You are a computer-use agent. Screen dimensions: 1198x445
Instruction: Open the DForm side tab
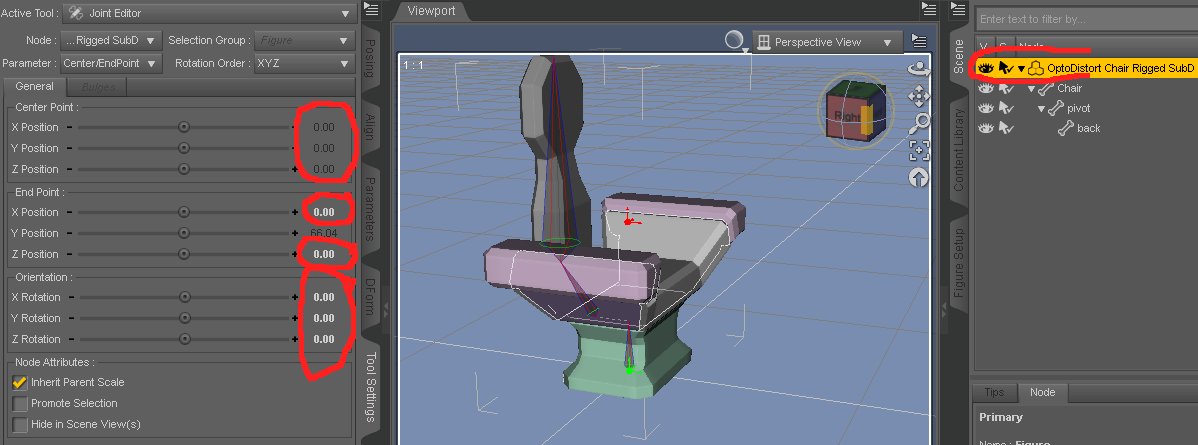[371, 297]
